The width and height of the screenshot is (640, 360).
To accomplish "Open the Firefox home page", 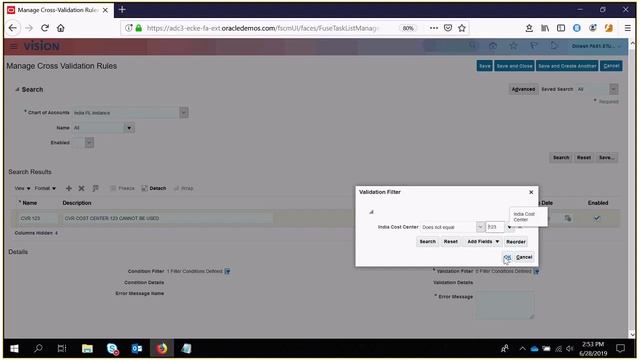I will pos(61,28).
